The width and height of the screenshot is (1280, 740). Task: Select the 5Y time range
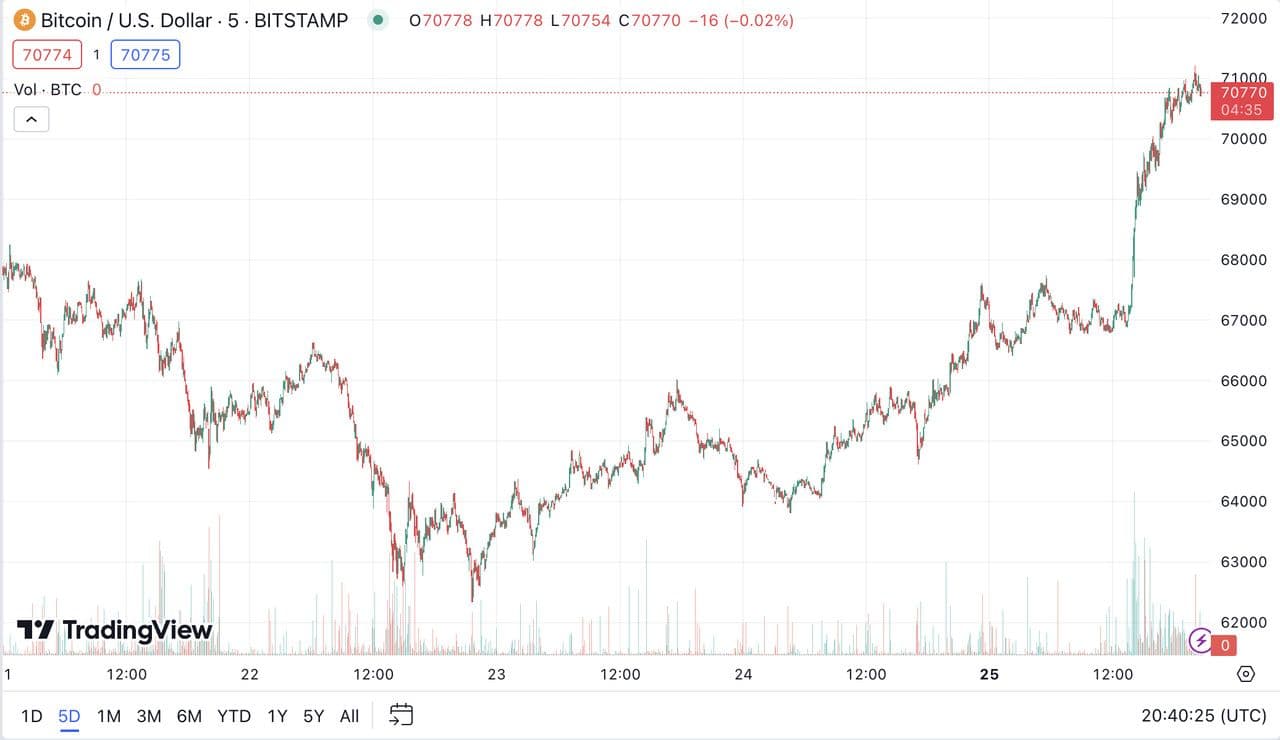point(314,716)
